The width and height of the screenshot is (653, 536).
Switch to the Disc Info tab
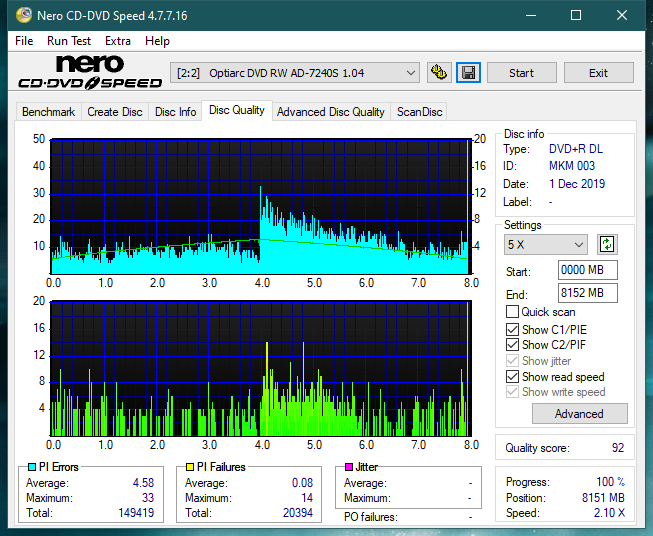tap(175, 112)
